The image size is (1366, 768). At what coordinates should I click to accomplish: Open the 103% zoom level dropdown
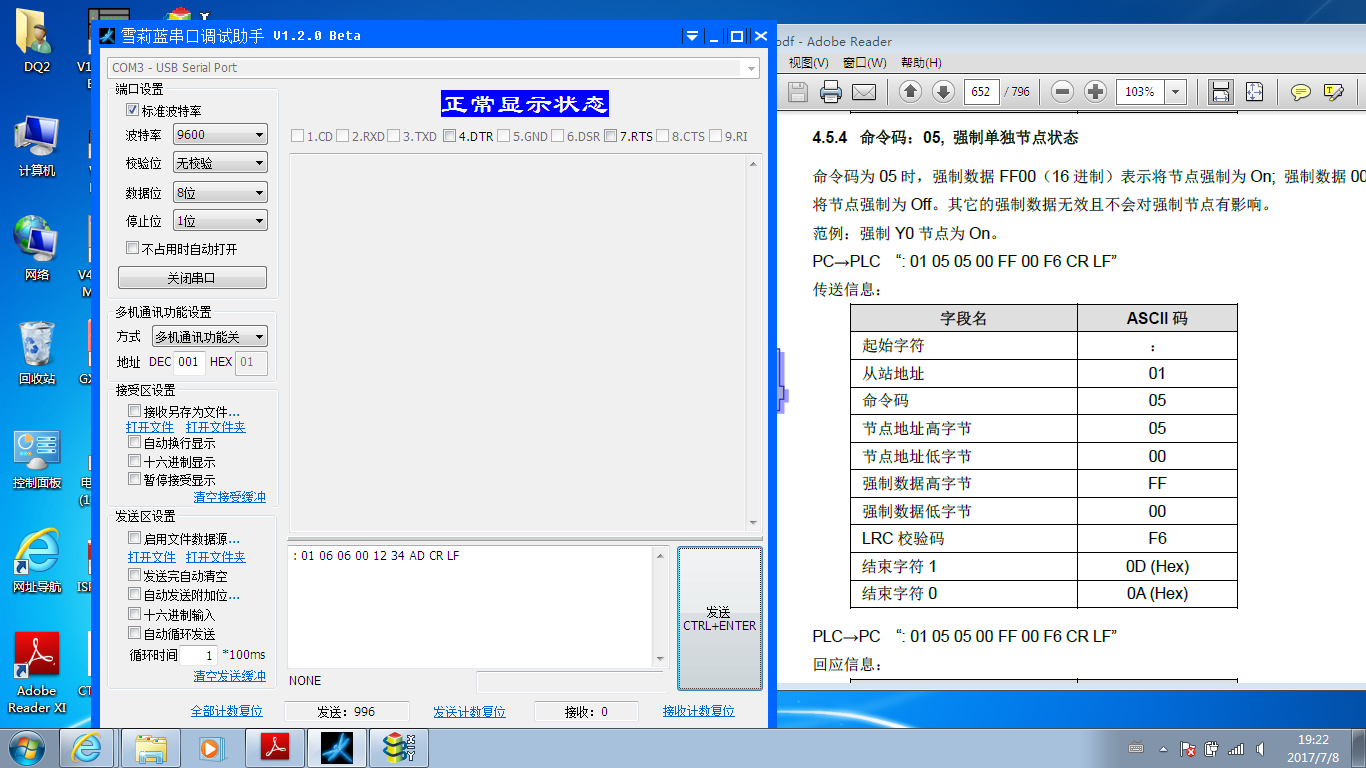point(1176,92)
